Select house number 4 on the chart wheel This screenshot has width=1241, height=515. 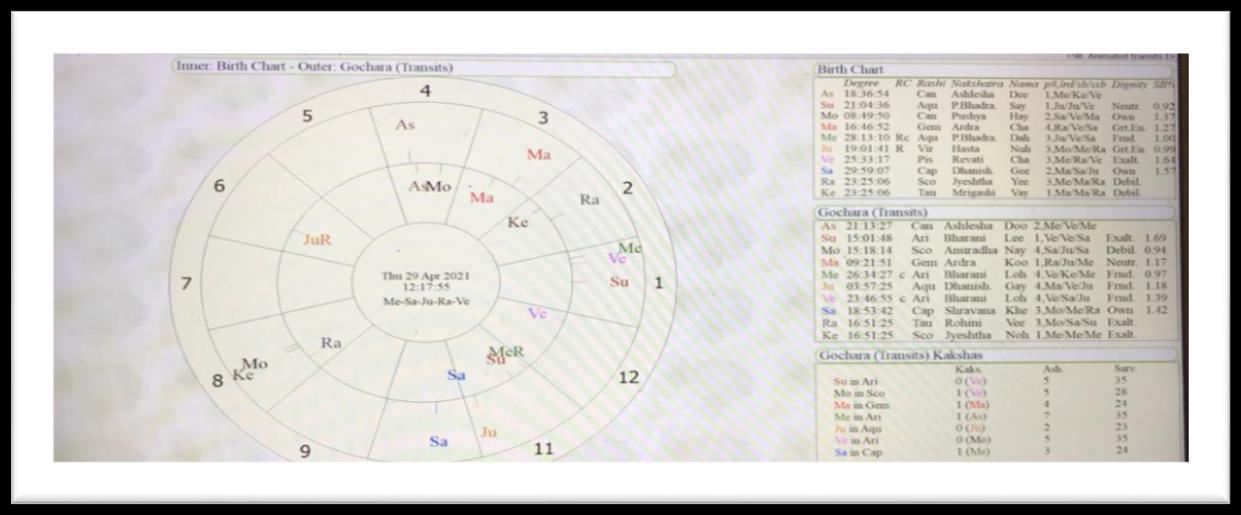pyautogui.click(x=425, y=92)
